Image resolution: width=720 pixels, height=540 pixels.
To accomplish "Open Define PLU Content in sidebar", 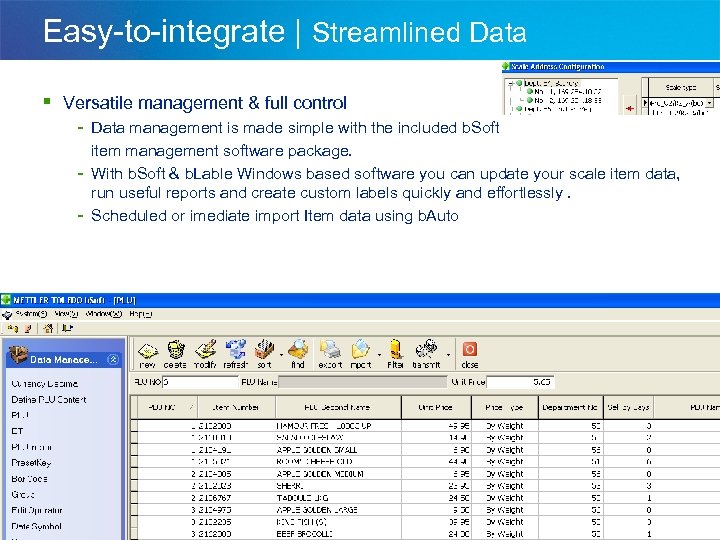I will [49, 399].
